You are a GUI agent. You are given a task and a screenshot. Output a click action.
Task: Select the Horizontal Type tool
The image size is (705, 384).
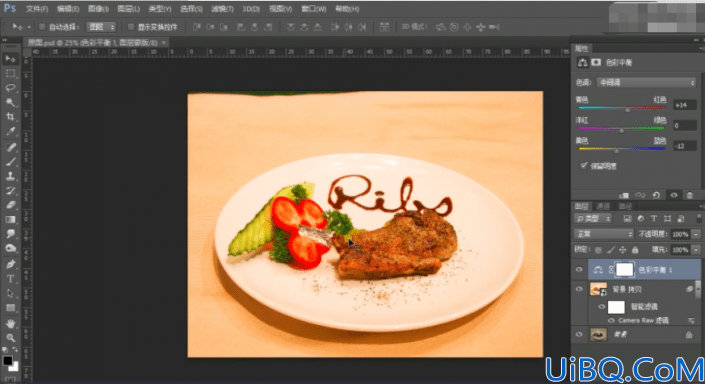(10, 278)
